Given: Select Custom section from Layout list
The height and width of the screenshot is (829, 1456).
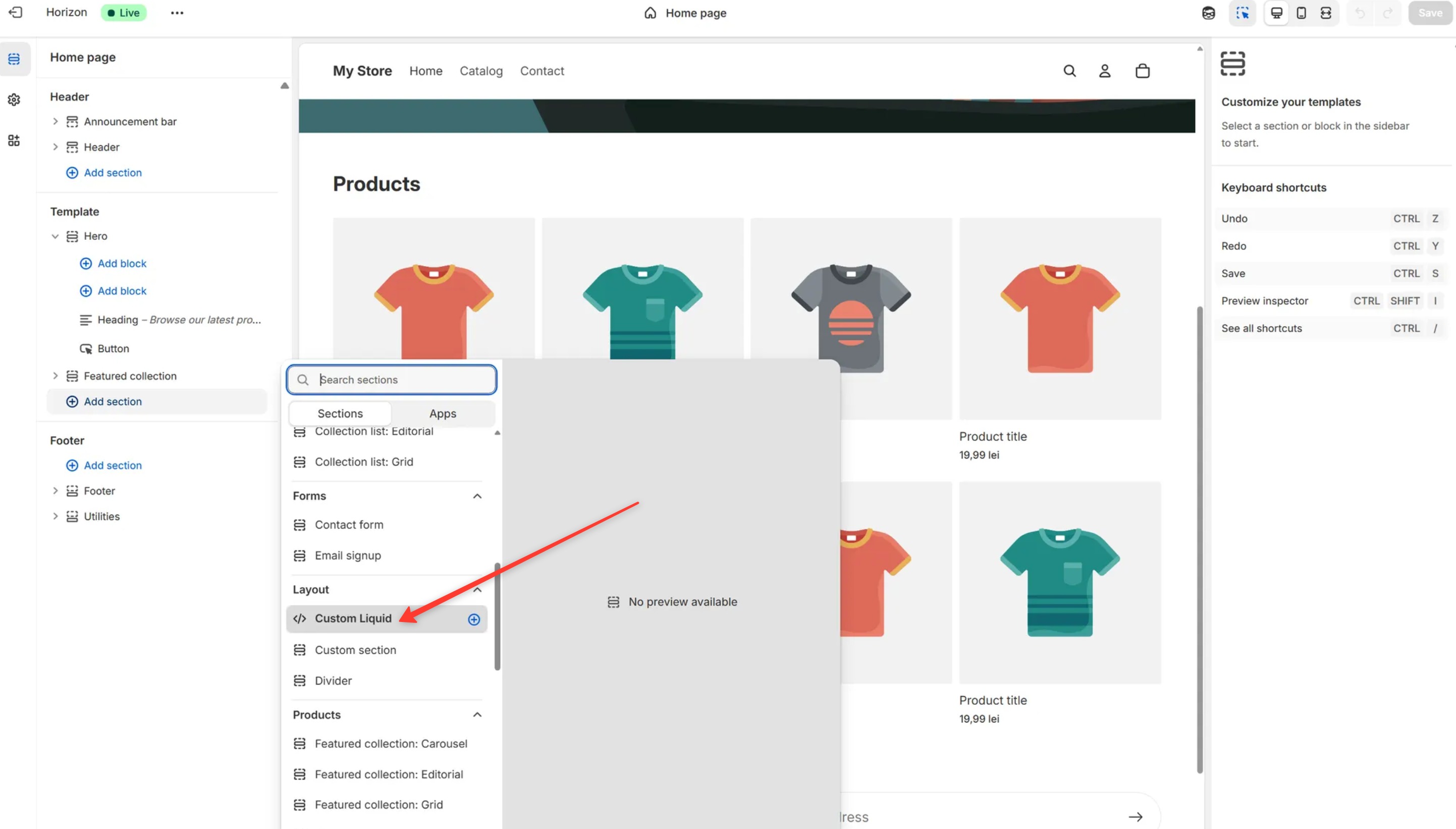Looking at the screenshot, I should pyautogui.click(x=355, y=650).
